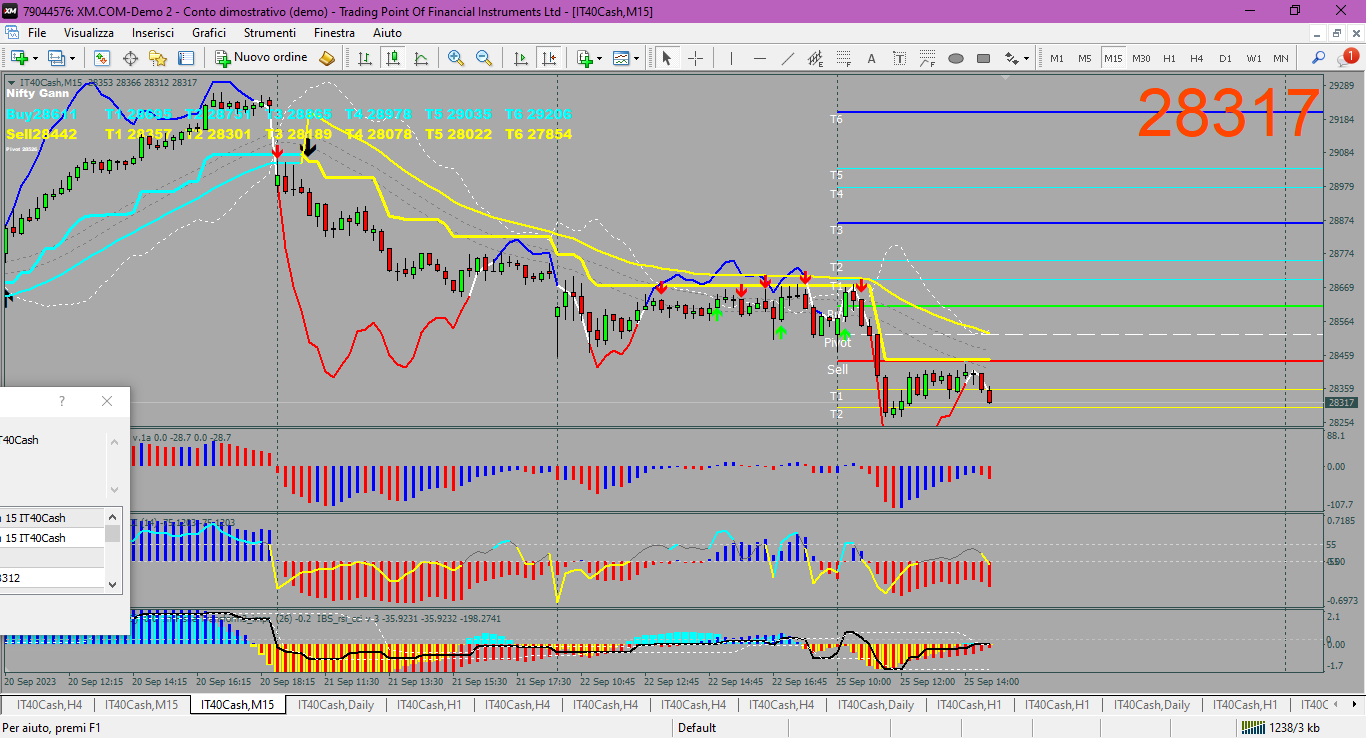The width and height of the screenshot is (1366, 738).
Task: Open the Strumenti menu
Action: tap(270, 33)
